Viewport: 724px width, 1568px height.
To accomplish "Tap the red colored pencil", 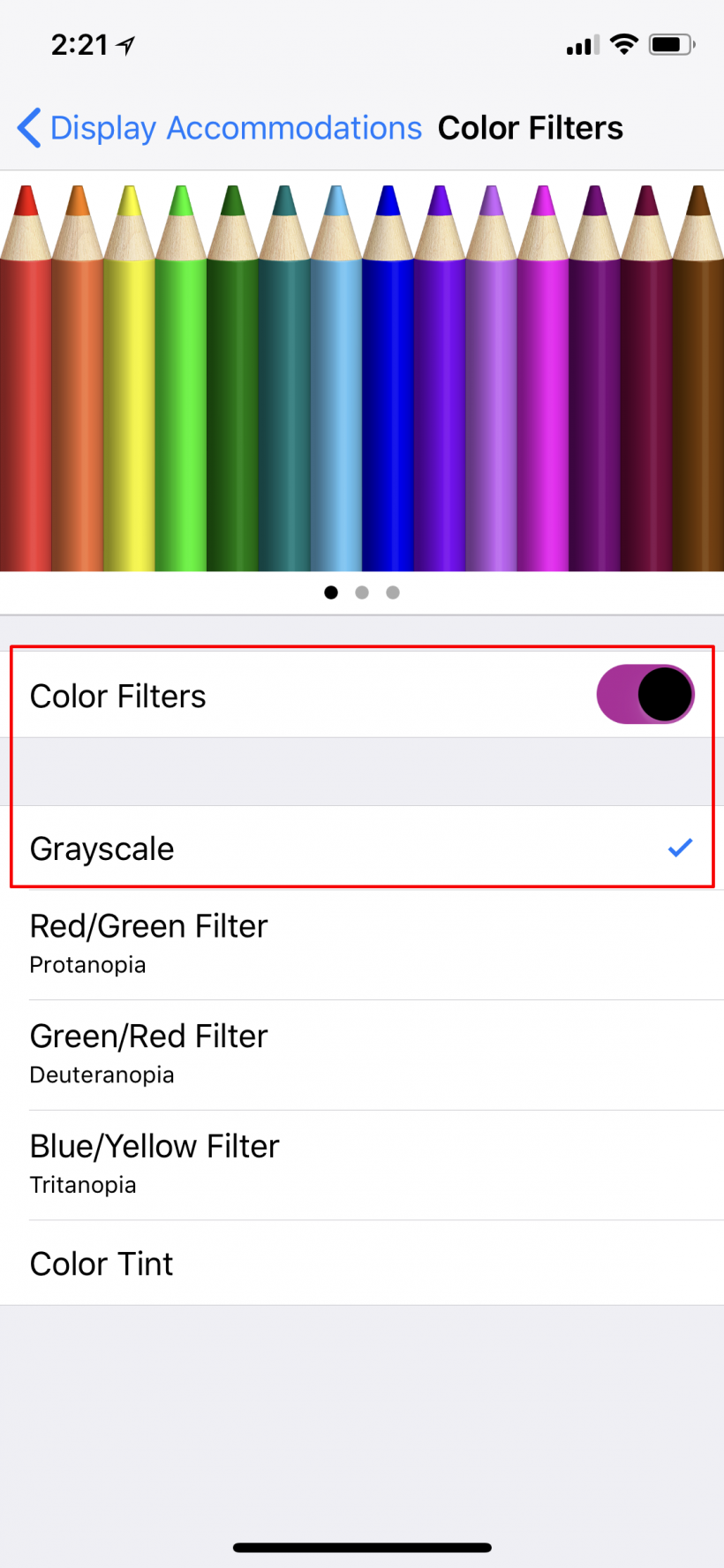I will [x=26, y=378].
